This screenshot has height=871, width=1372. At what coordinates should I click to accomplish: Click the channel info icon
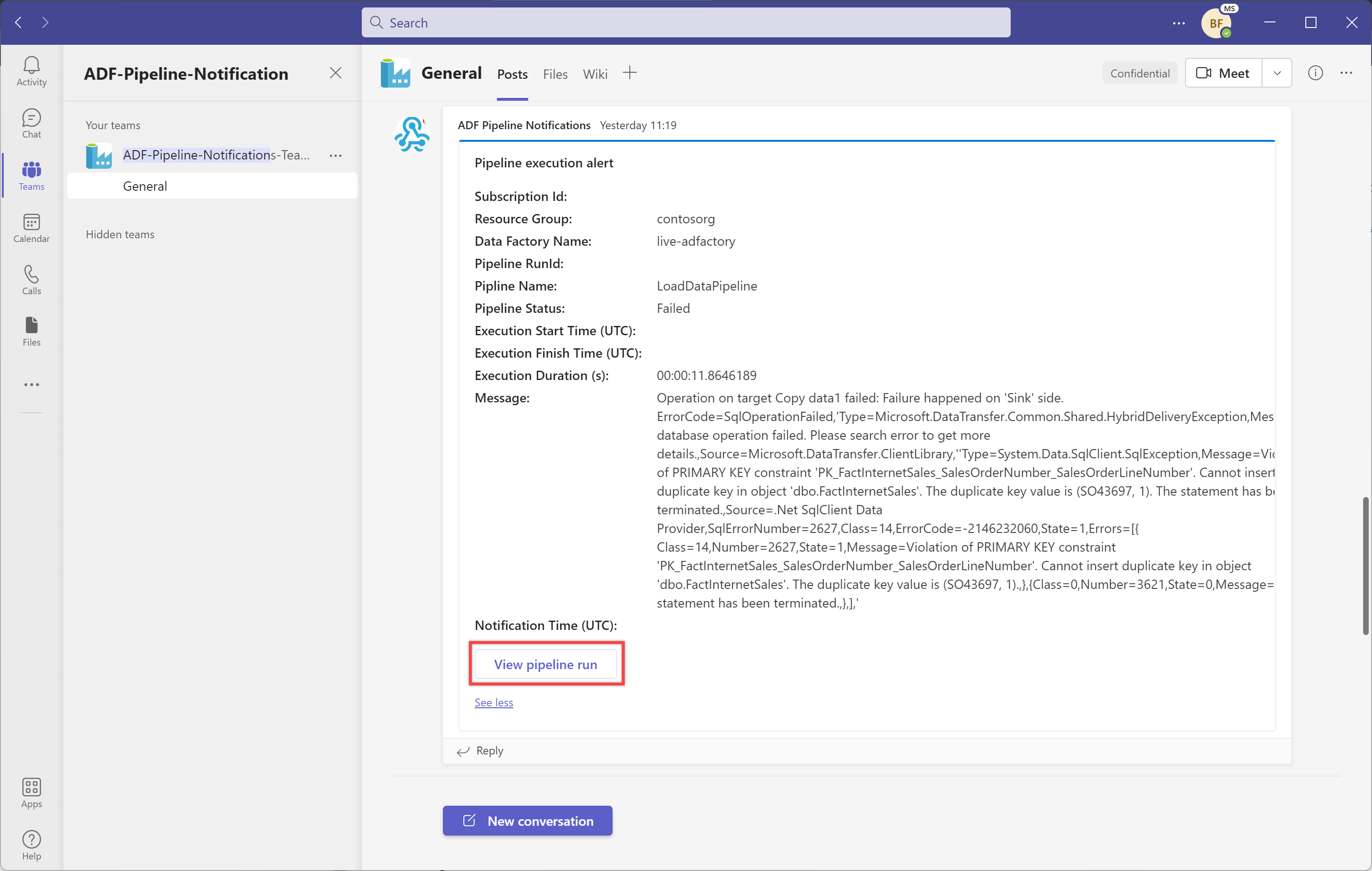point(1315,73)
